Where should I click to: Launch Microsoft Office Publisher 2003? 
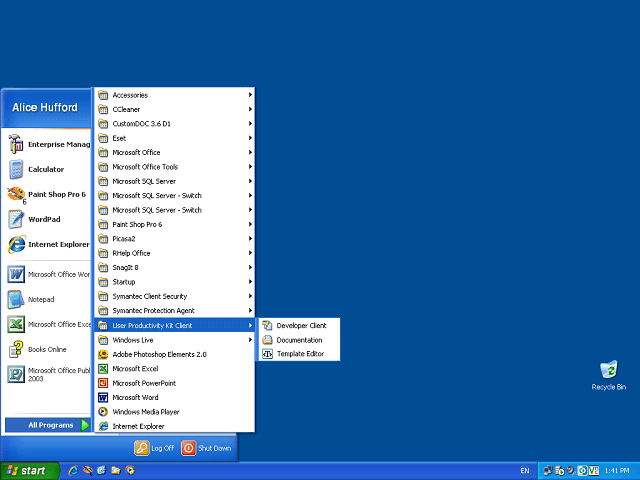point(48,374)
